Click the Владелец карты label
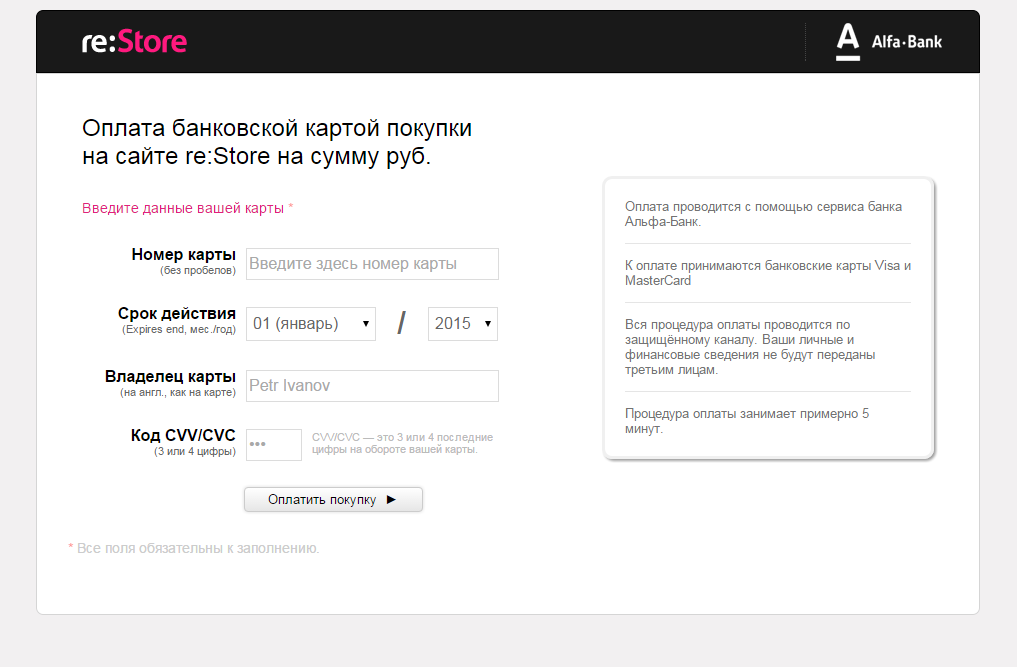This screenshot has width=1017, height=667. point(170,377)
